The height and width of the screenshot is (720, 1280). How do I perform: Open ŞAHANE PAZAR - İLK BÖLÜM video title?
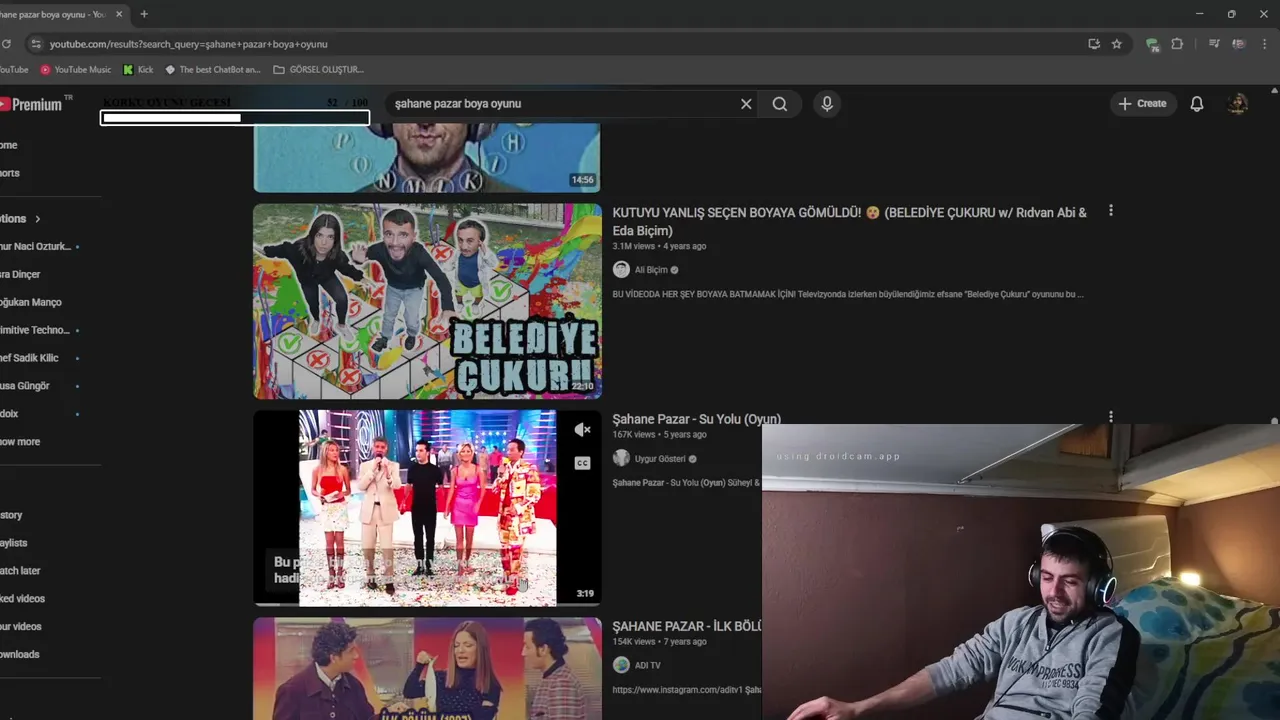coord(687,626)
